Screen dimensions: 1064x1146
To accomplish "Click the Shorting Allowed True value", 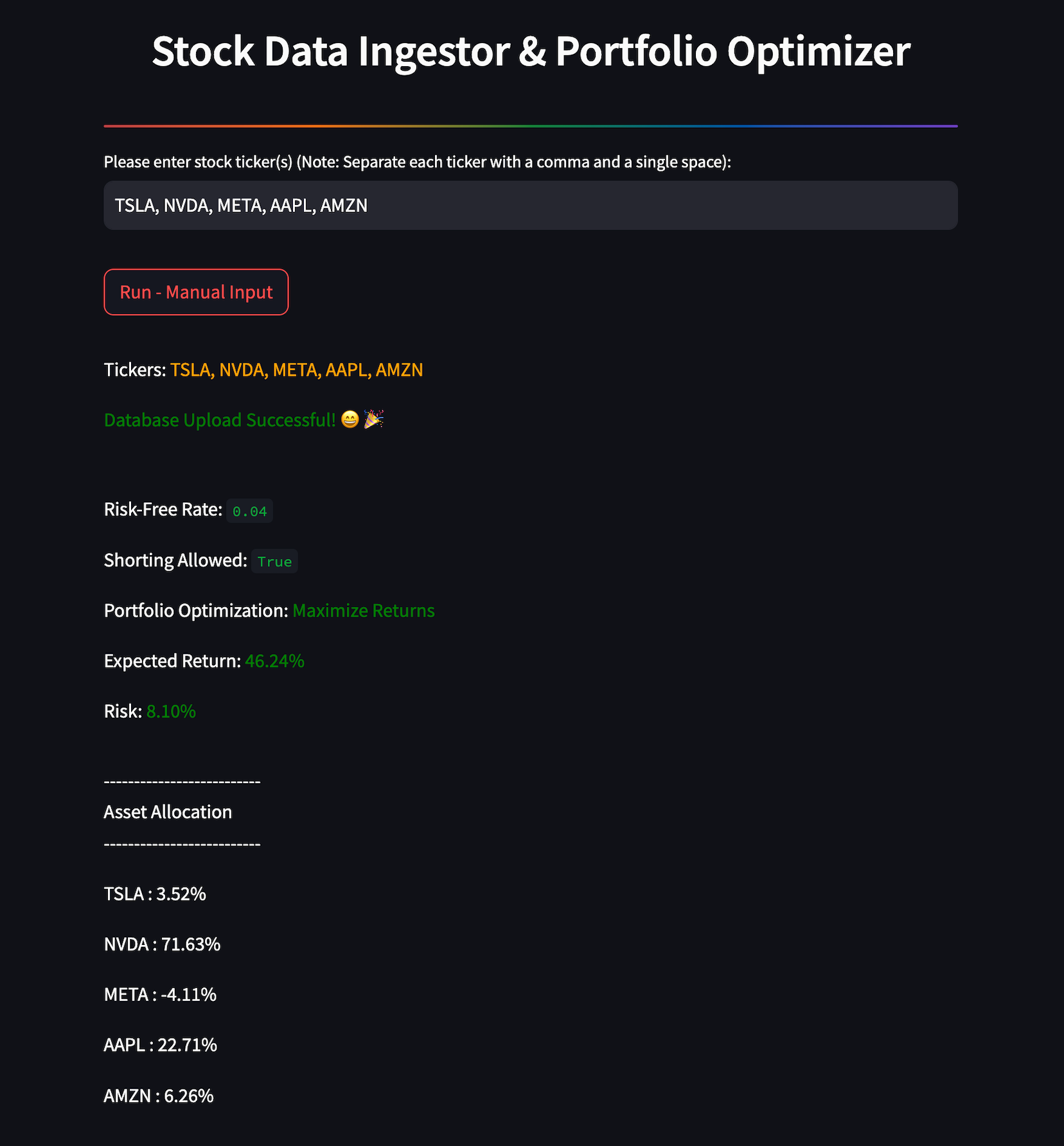I will (x=274, y=561).
